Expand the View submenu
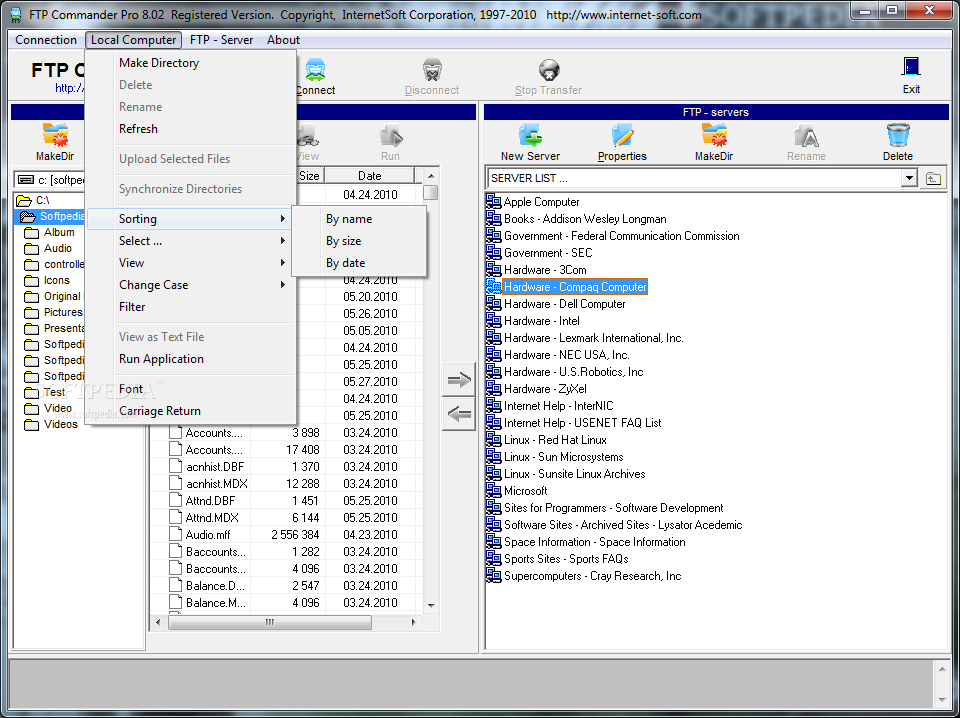Screen dimensions: 960x718 click(x=192, y=263)
